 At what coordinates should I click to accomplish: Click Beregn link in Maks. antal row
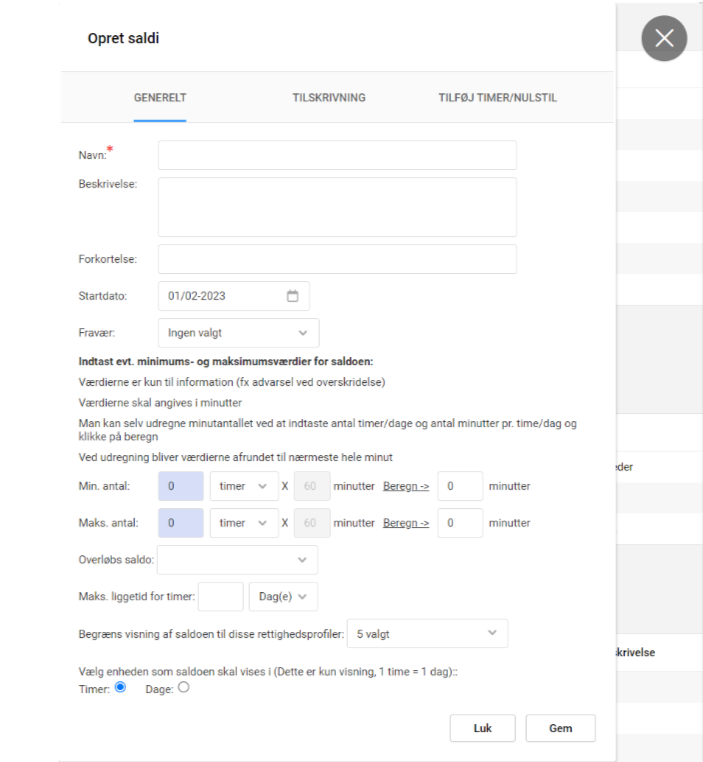(405, 522)
